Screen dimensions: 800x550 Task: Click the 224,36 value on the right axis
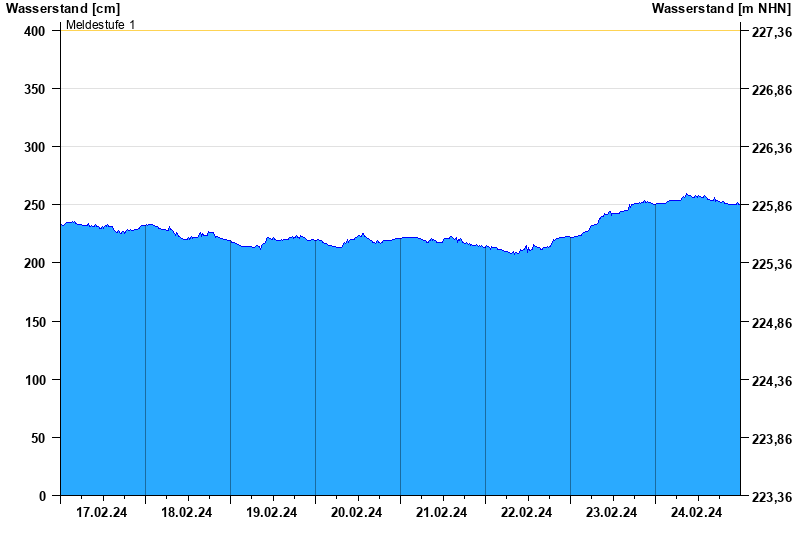click(771, 381)
